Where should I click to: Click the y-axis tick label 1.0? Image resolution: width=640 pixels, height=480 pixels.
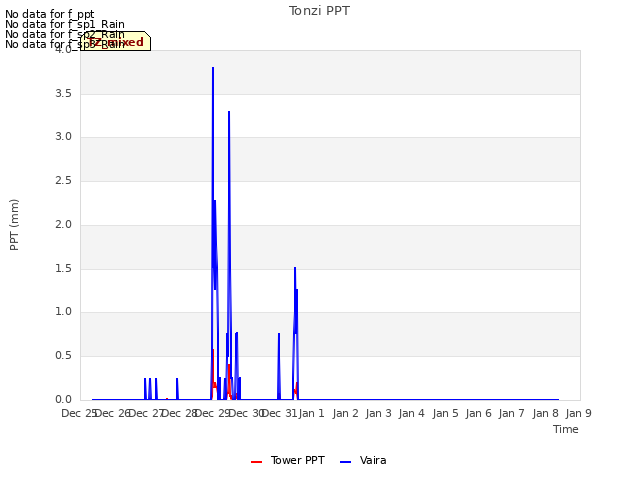tap(63, 312)
